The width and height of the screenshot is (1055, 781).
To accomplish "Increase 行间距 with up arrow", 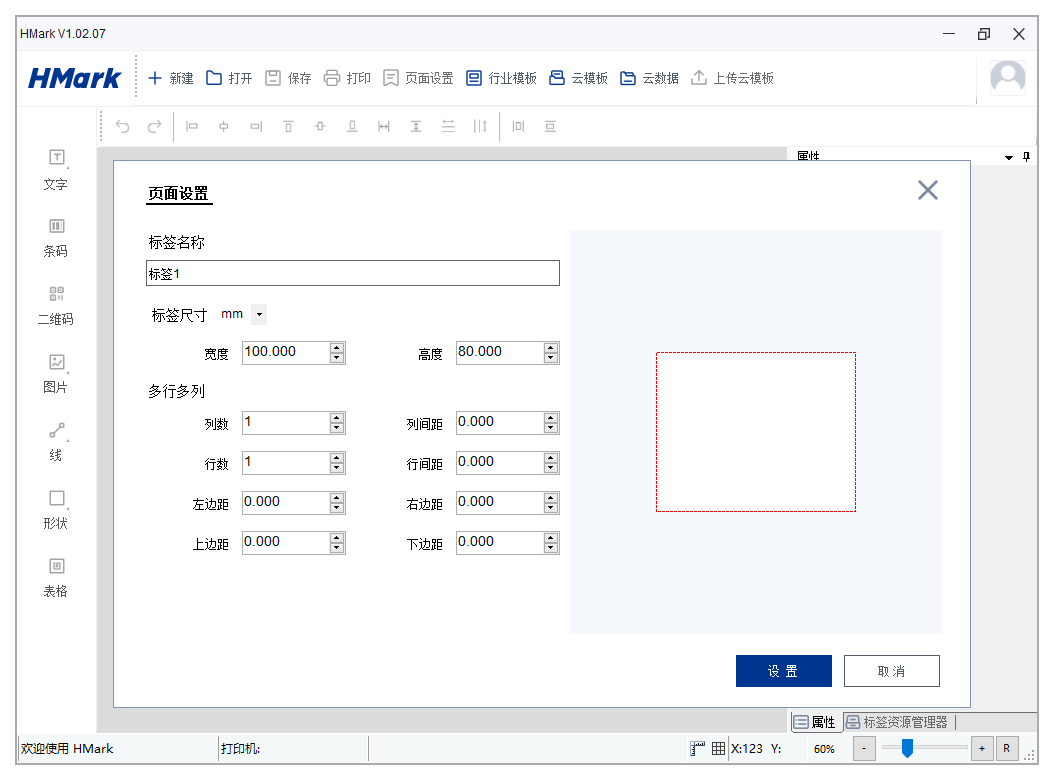I will [551, 457].
